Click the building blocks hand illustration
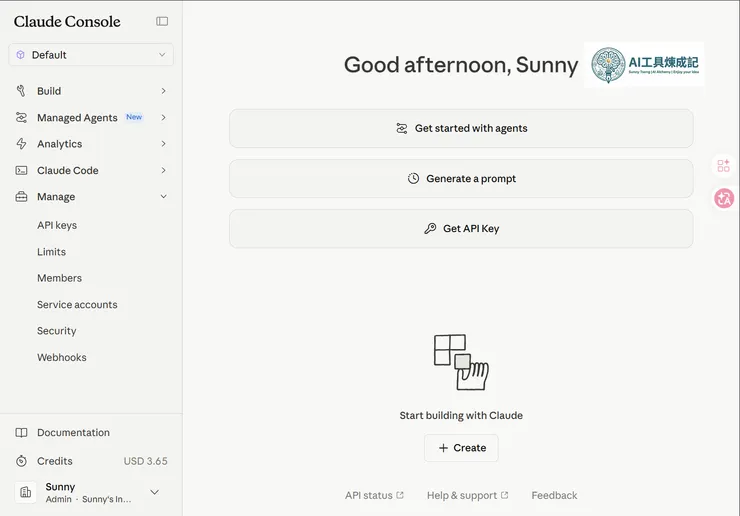740x516 pixels. (461, 362)
